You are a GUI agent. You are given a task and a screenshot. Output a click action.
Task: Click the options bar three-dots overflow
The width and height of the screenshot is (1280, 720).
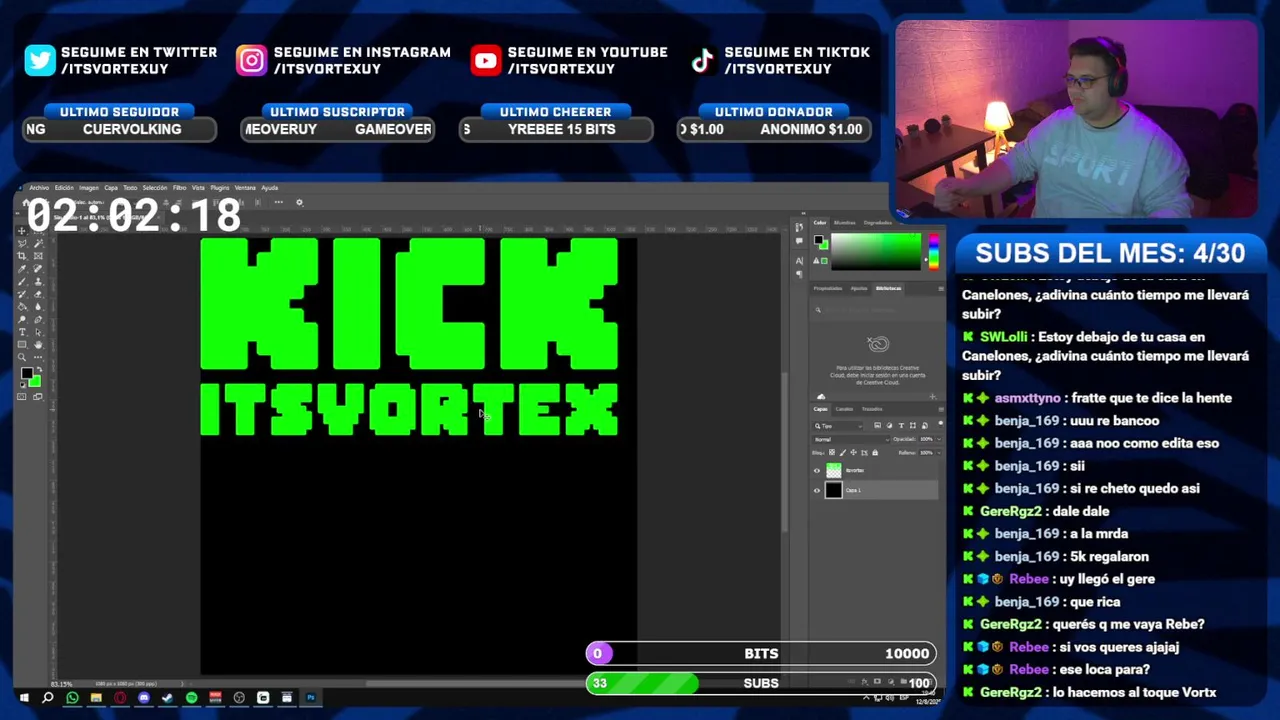pos(278,202)
